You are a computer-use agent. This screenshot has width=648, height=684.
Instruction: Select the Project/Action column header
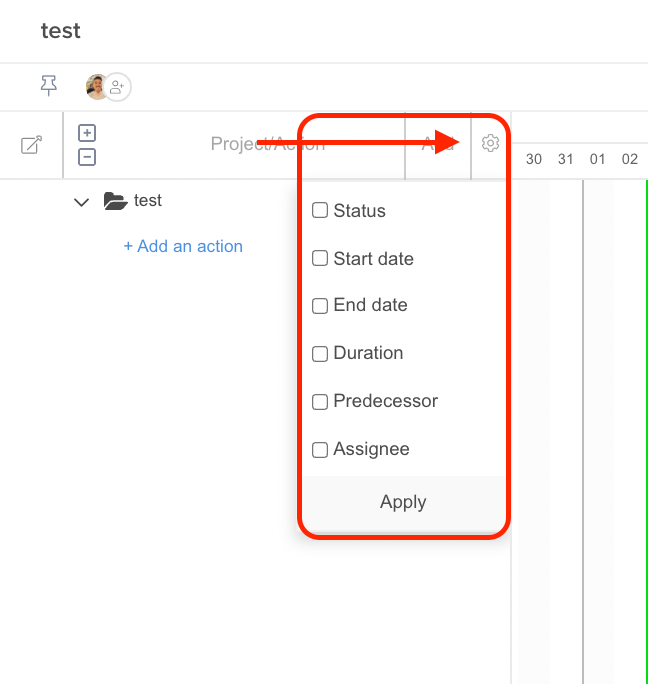pyautogui.click(x=267, y=144)
